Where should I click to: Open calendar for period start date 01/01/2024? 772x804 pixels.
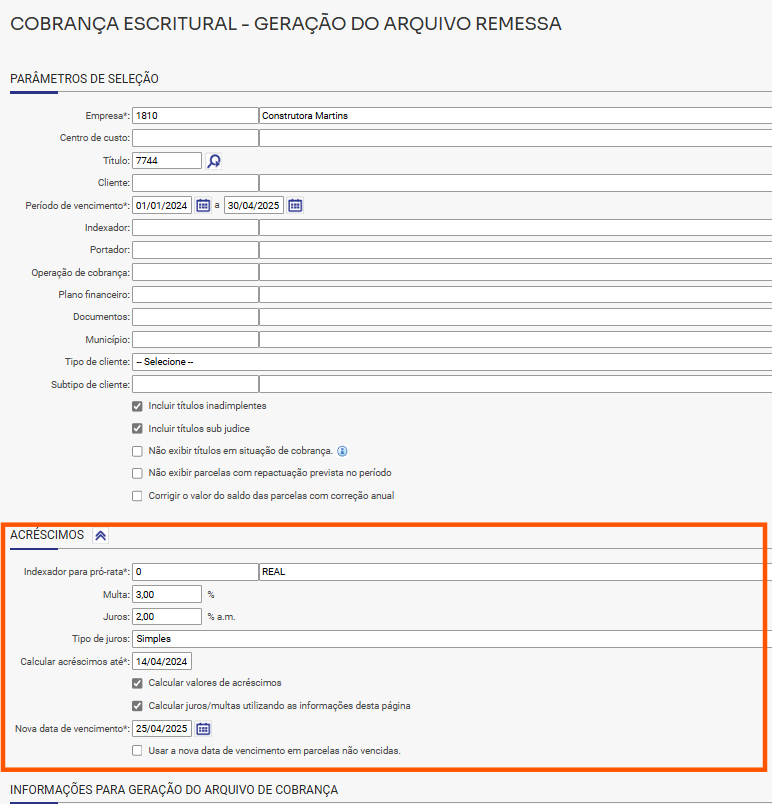pos(203,206)
